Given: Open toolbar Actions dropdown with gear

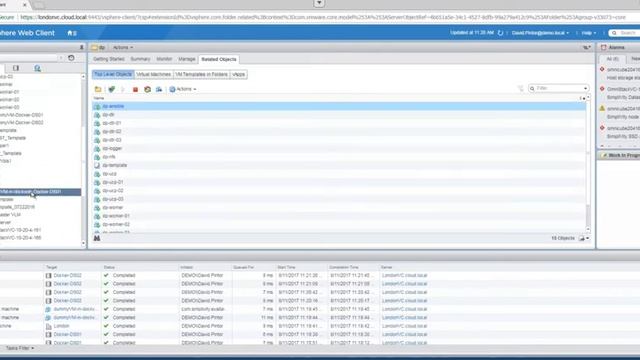Looking at the screenshot, I should click(x=183, y=89).
